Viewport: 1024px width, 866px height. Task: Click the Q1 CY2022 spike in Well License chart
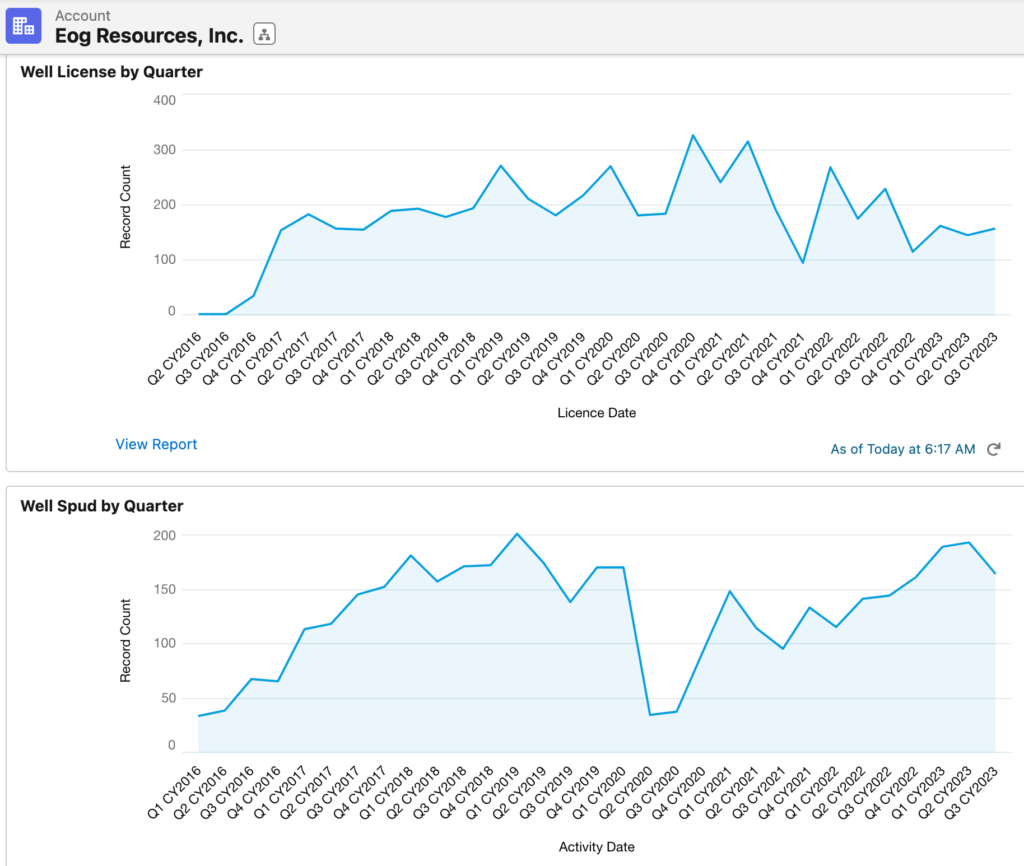[x=831, y=167]
